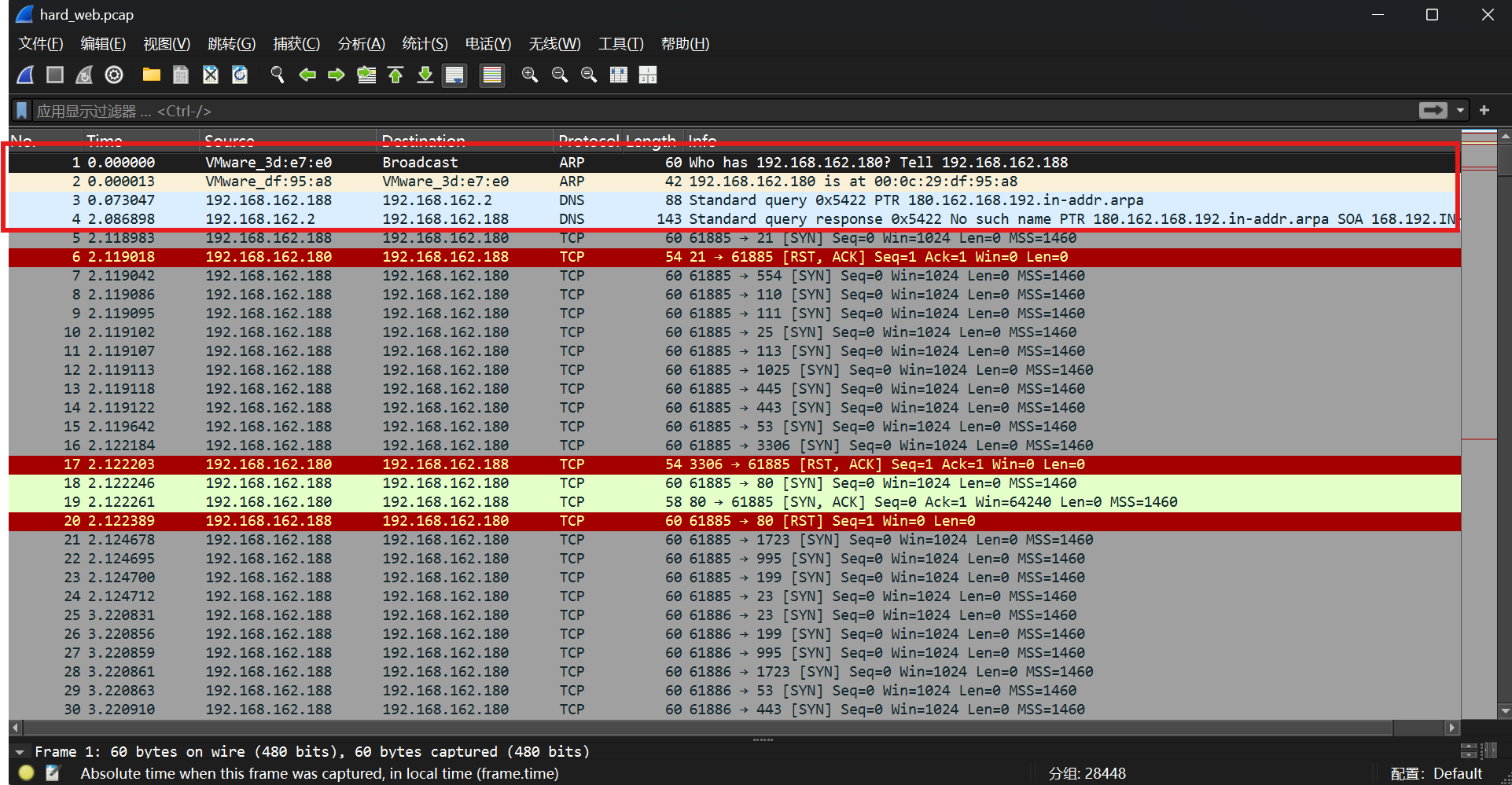
Task: Click the 分组: 28448 packet count
Action: [1087, 774]
